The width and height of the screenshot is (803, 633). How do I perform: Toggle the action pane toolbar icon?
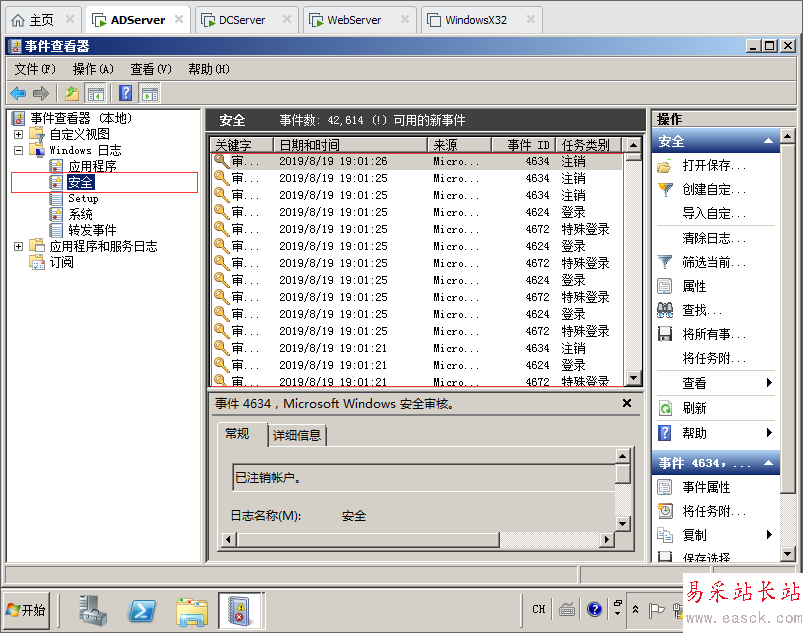click(150, 94)
